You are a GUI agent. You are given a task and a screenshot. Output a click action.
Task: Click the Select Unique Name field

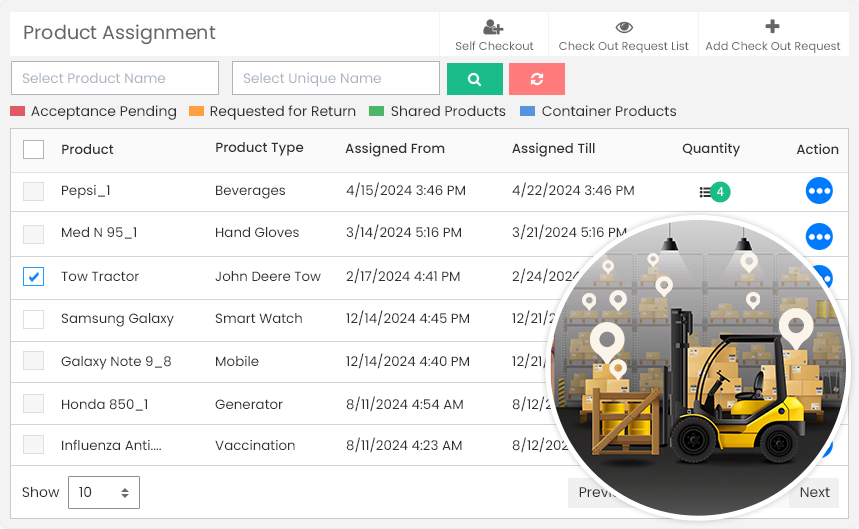pos(335,78)
